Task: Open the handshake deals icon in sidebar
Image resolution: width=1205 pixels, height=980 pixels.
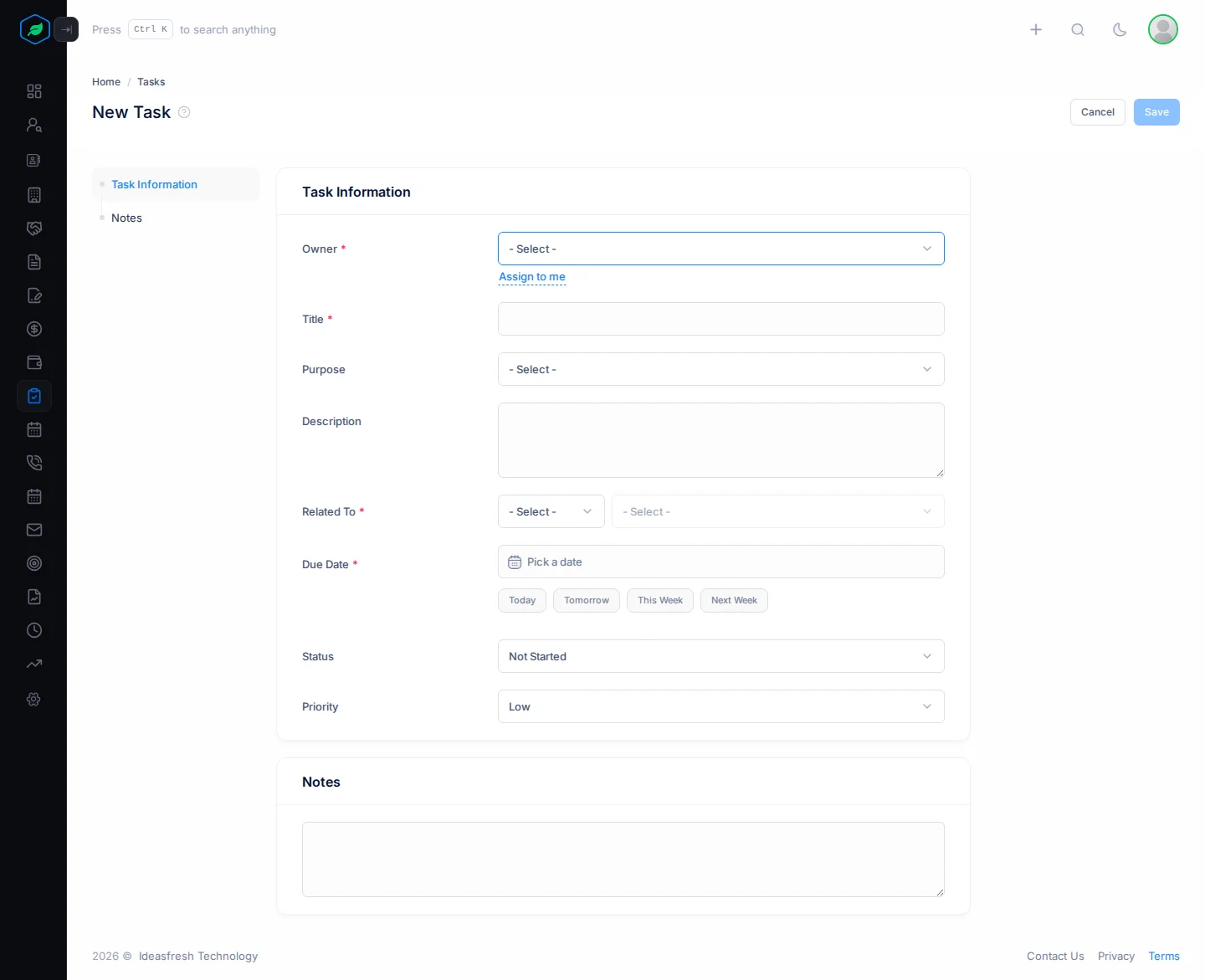Action: coord(34,228)
